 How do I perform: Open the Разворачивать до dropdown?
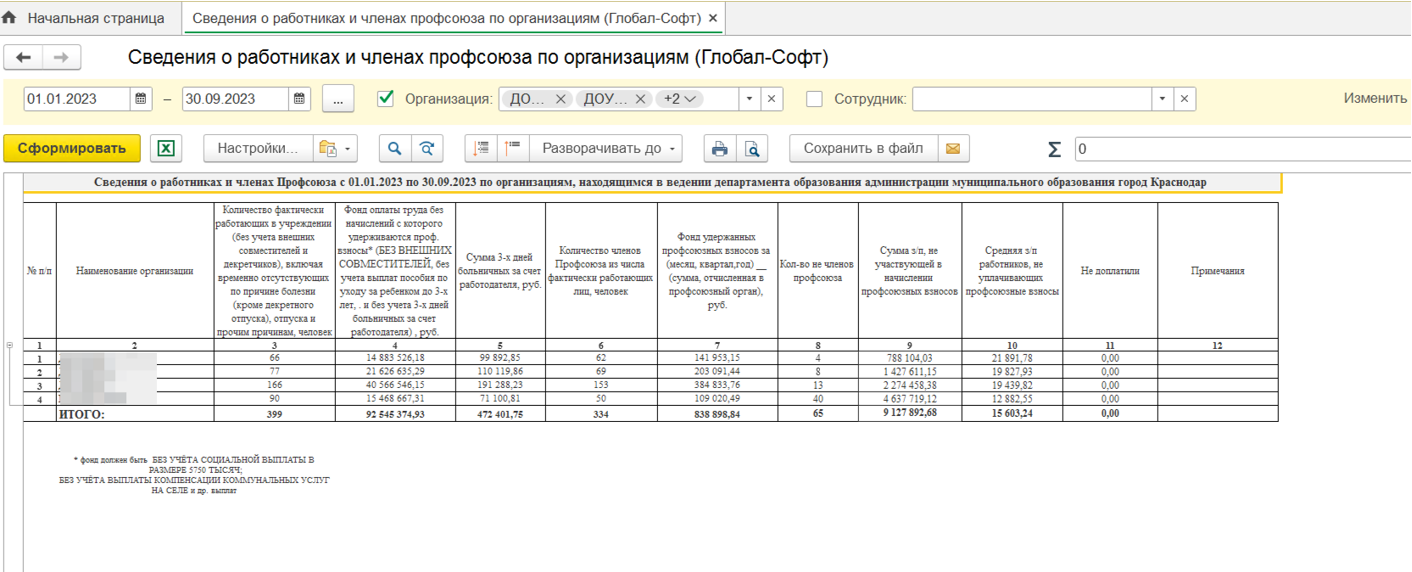coord(609,148)
